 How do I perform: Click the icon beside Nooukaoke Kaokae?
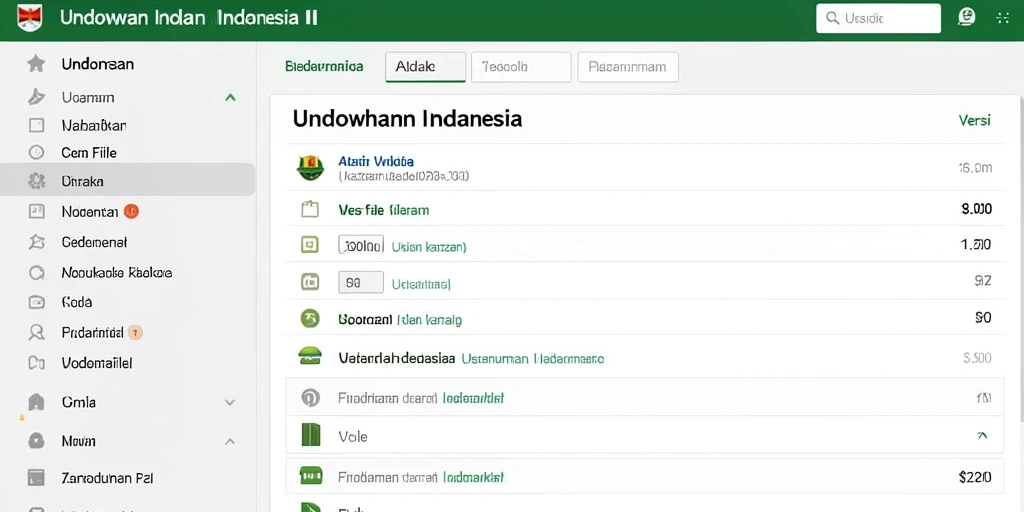pyautogui.click(x=36, y=272)
